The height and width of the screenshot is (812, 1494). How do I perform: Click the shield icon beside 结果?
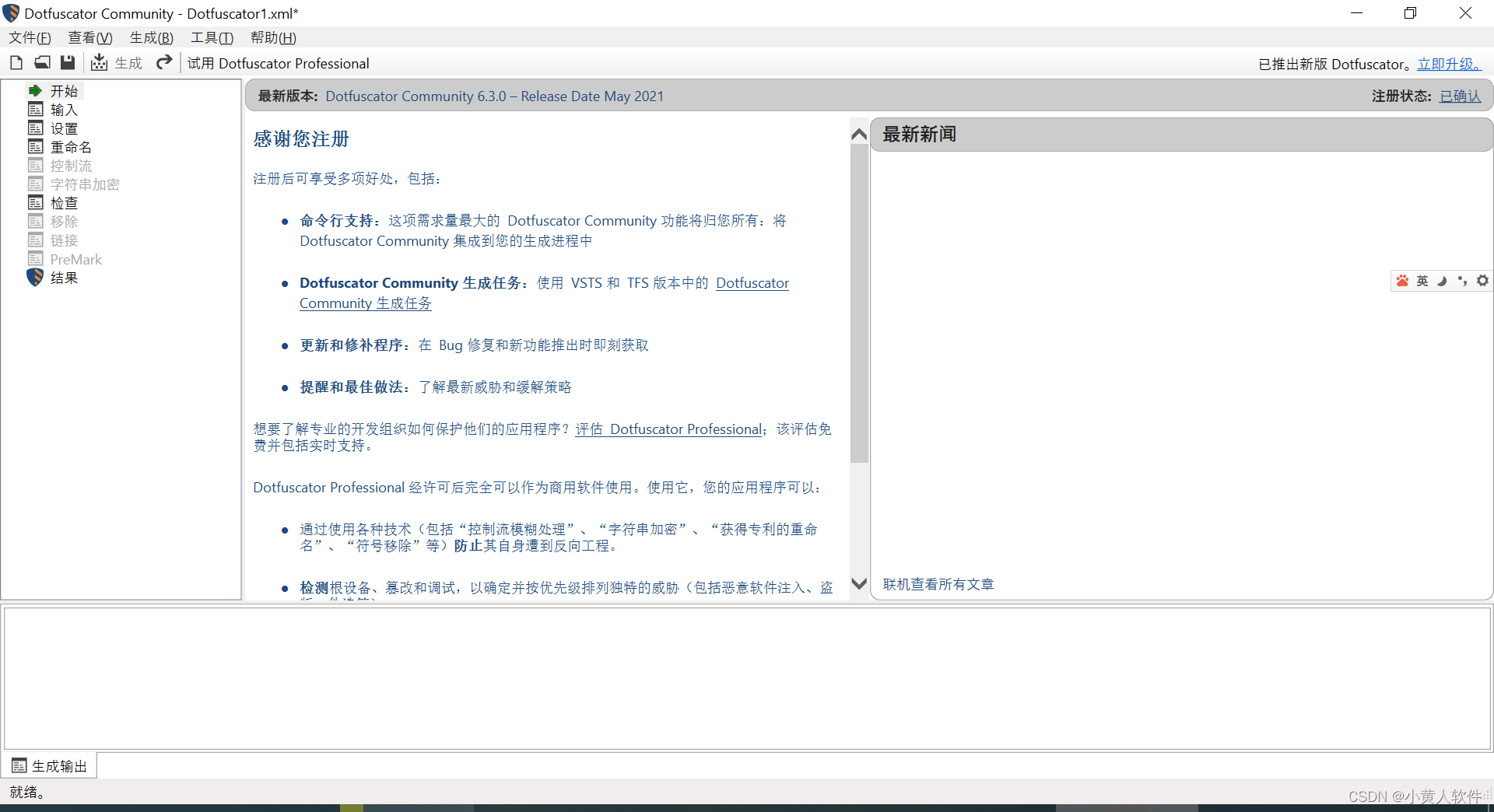(x=35, y=277)
